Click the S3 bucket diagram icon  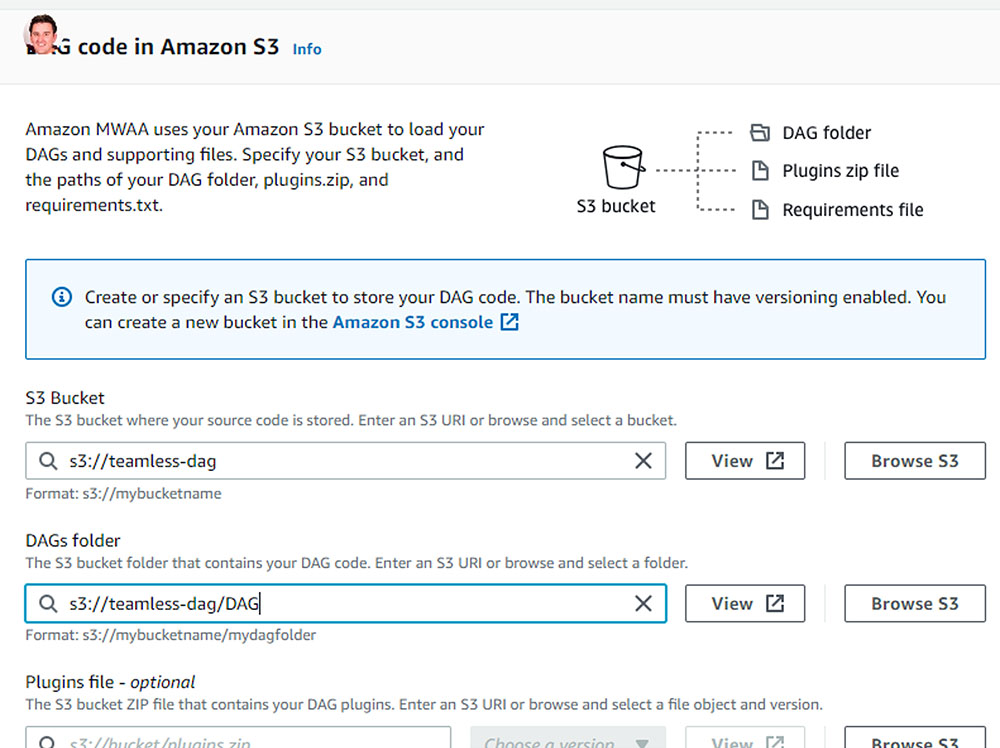click(622, 167)
